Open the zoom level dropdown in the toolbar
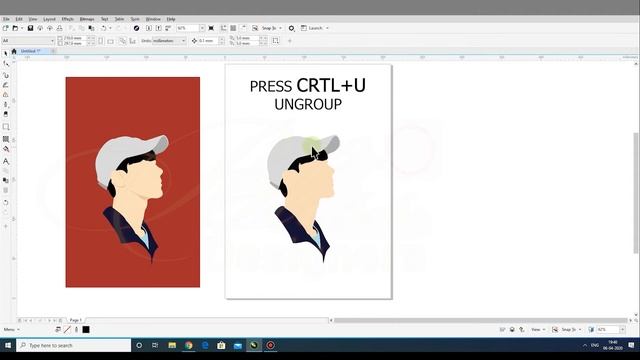 click(x=202, y=28)
